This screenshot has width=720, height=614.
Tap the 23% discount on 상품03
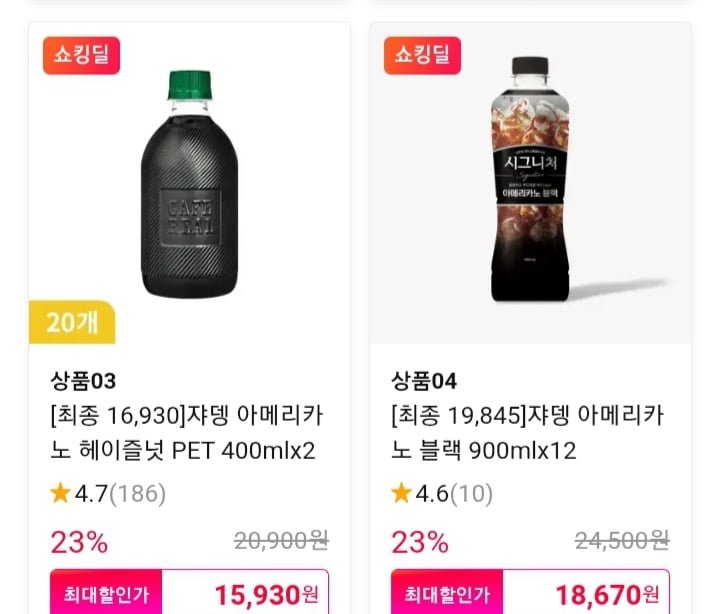point(79,542)
